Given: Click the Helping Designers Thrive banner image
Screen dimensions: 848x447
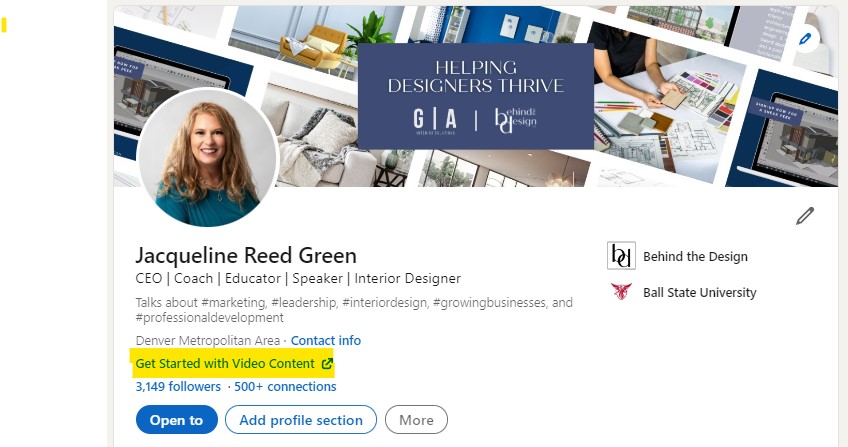Looking at the screenshot, I should pyautogui.click(x=476, y=96).
